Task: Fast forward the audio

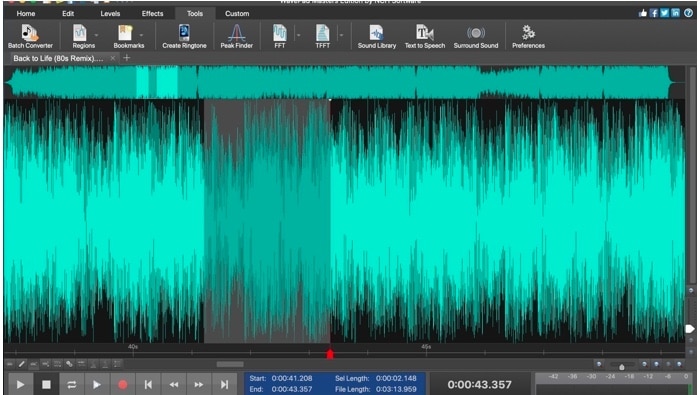Action: (x=199, y=384)
